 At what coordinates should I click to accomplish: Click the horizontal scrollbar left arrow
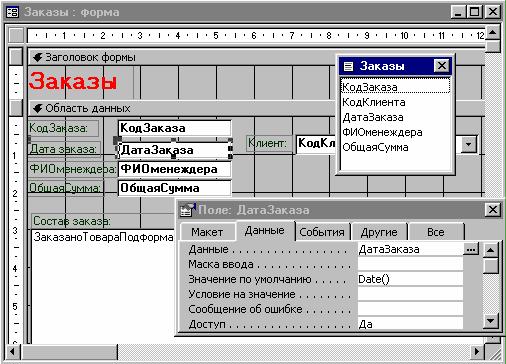tap(13, 351)
